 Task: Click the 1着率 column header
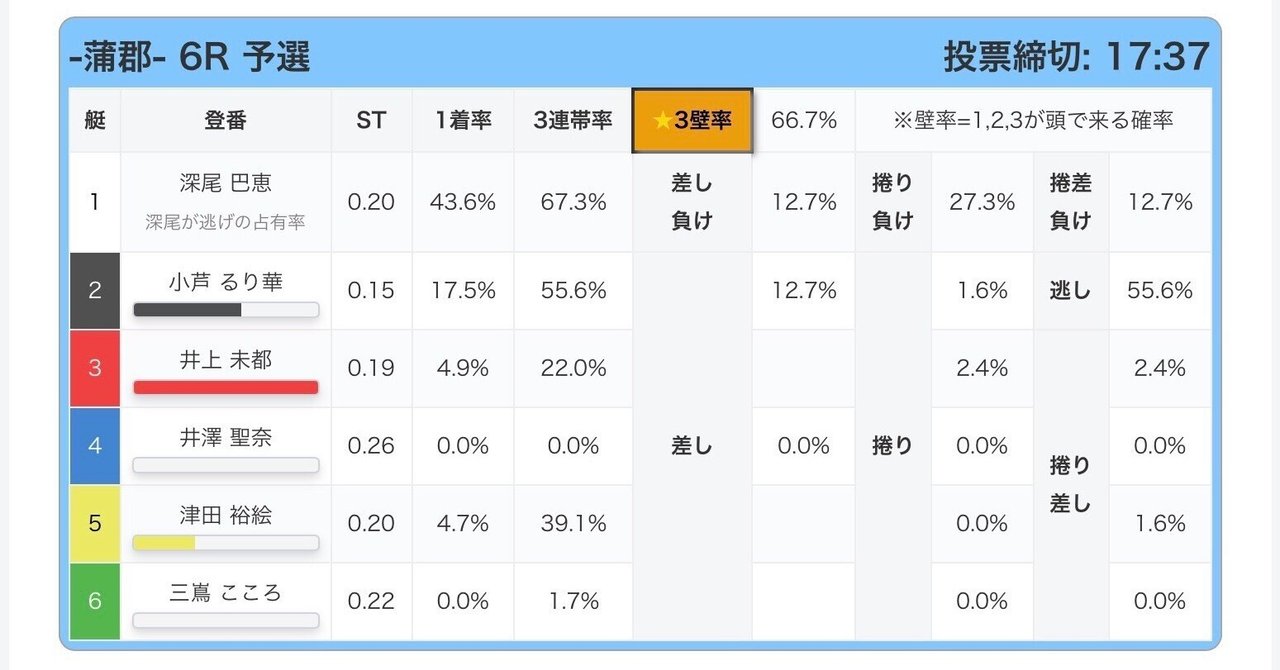(463, 121)
